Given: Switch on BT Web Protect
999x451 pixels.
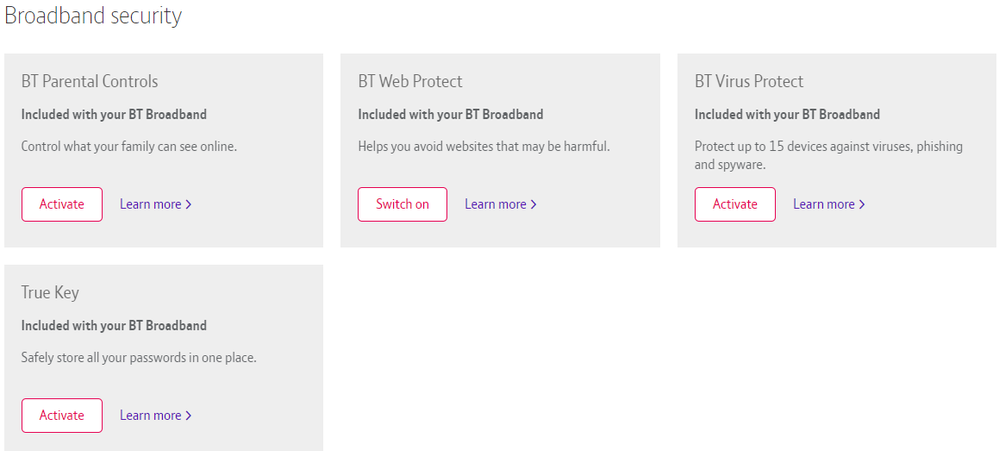Looking at the screenshot, I should point(402,204).
